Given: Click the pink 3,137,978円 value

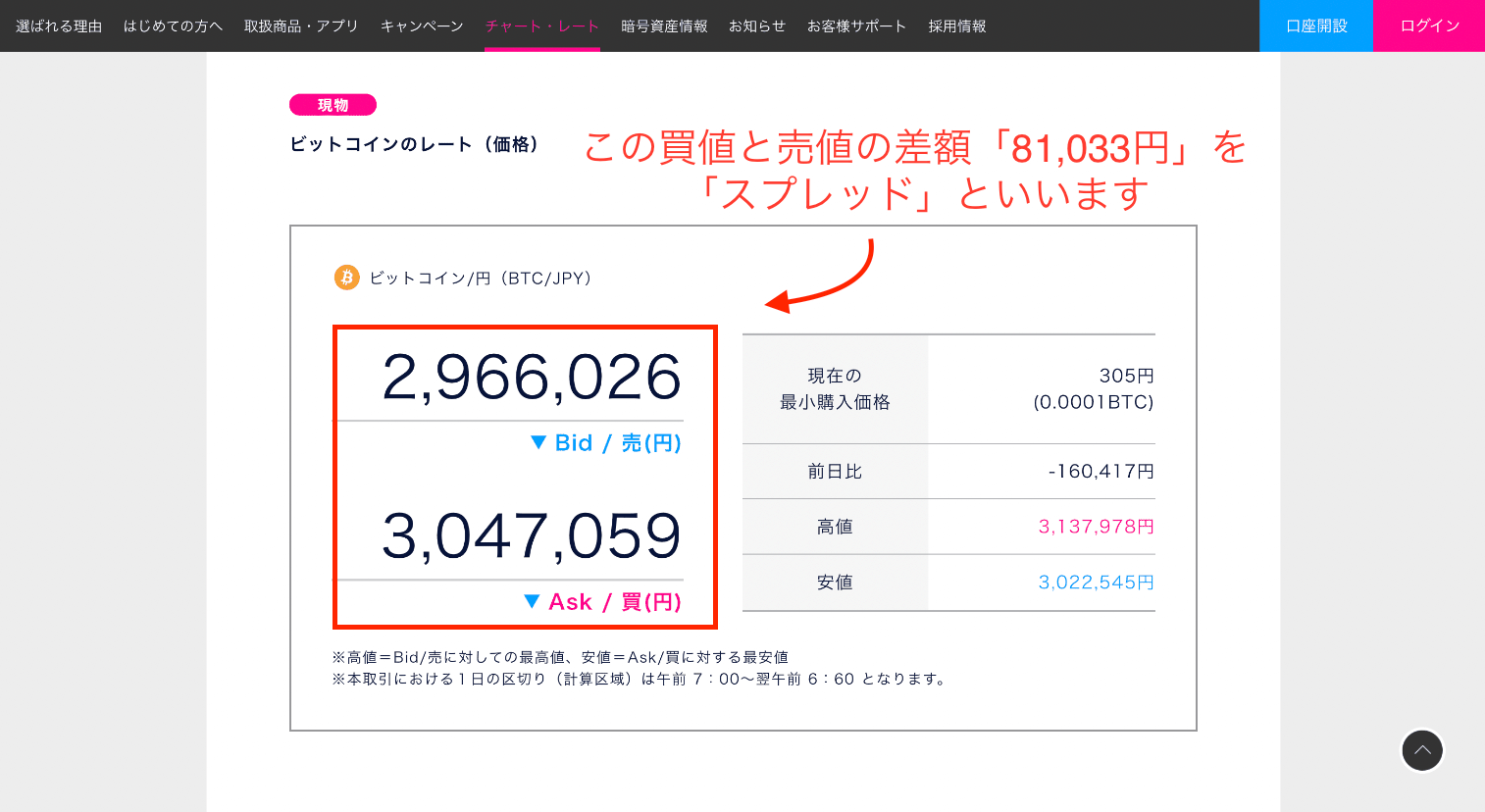Looking at the screenshot, I should click(x=1097, y=527).
